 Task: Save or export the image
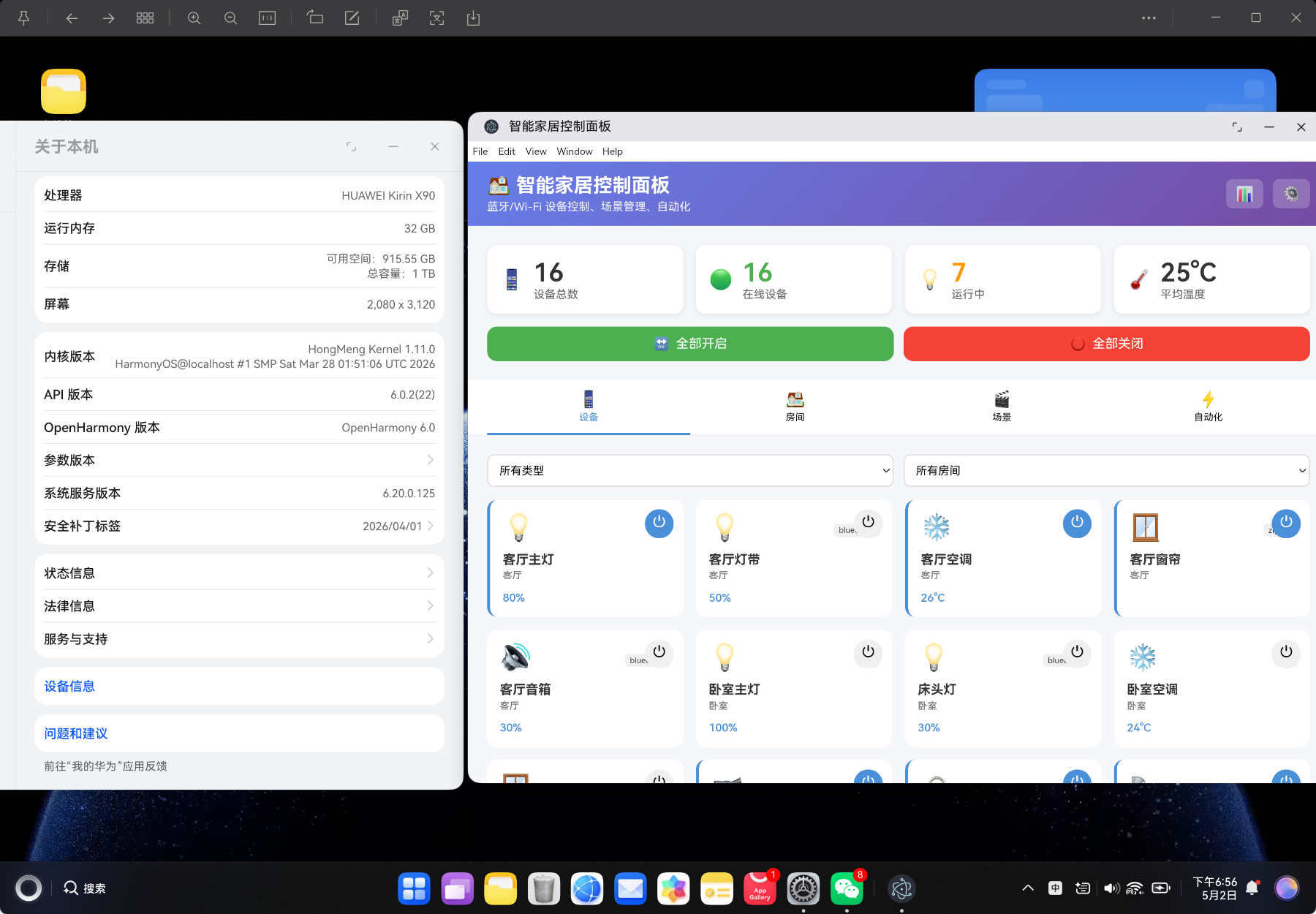click(473, 18)
